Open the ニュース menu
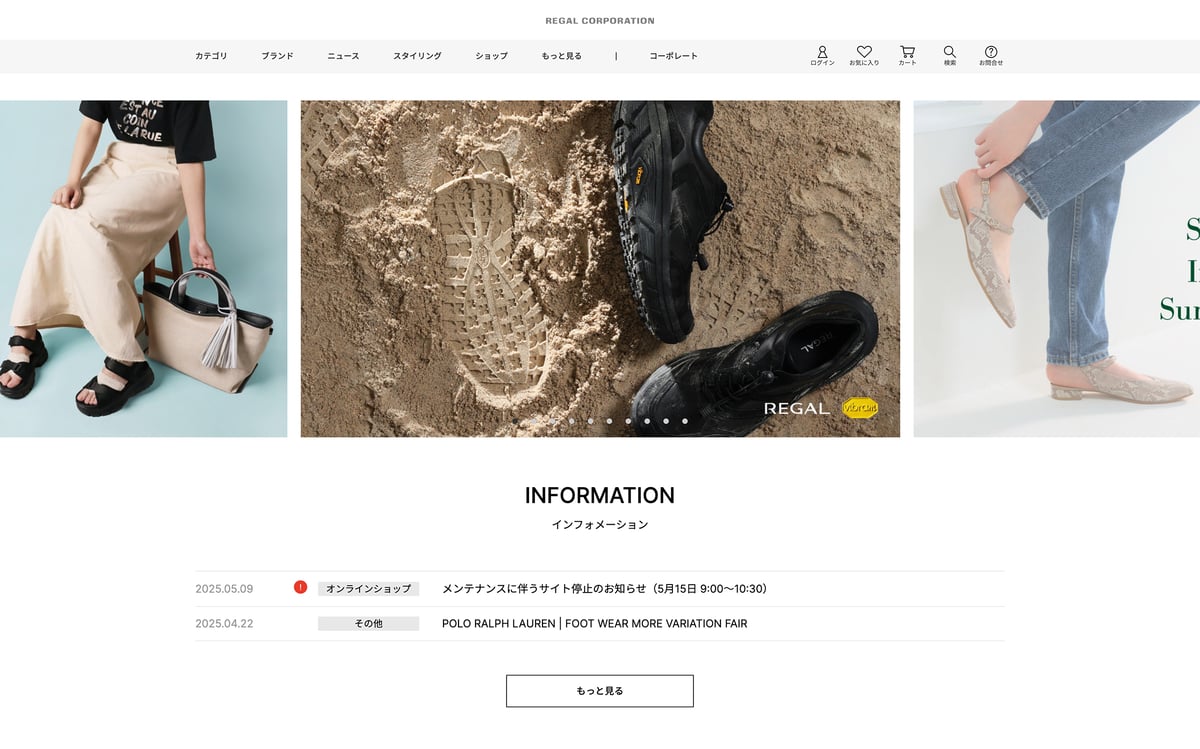Image resolution: width=1200 pixels, height=749 pixels. [343, 56]
